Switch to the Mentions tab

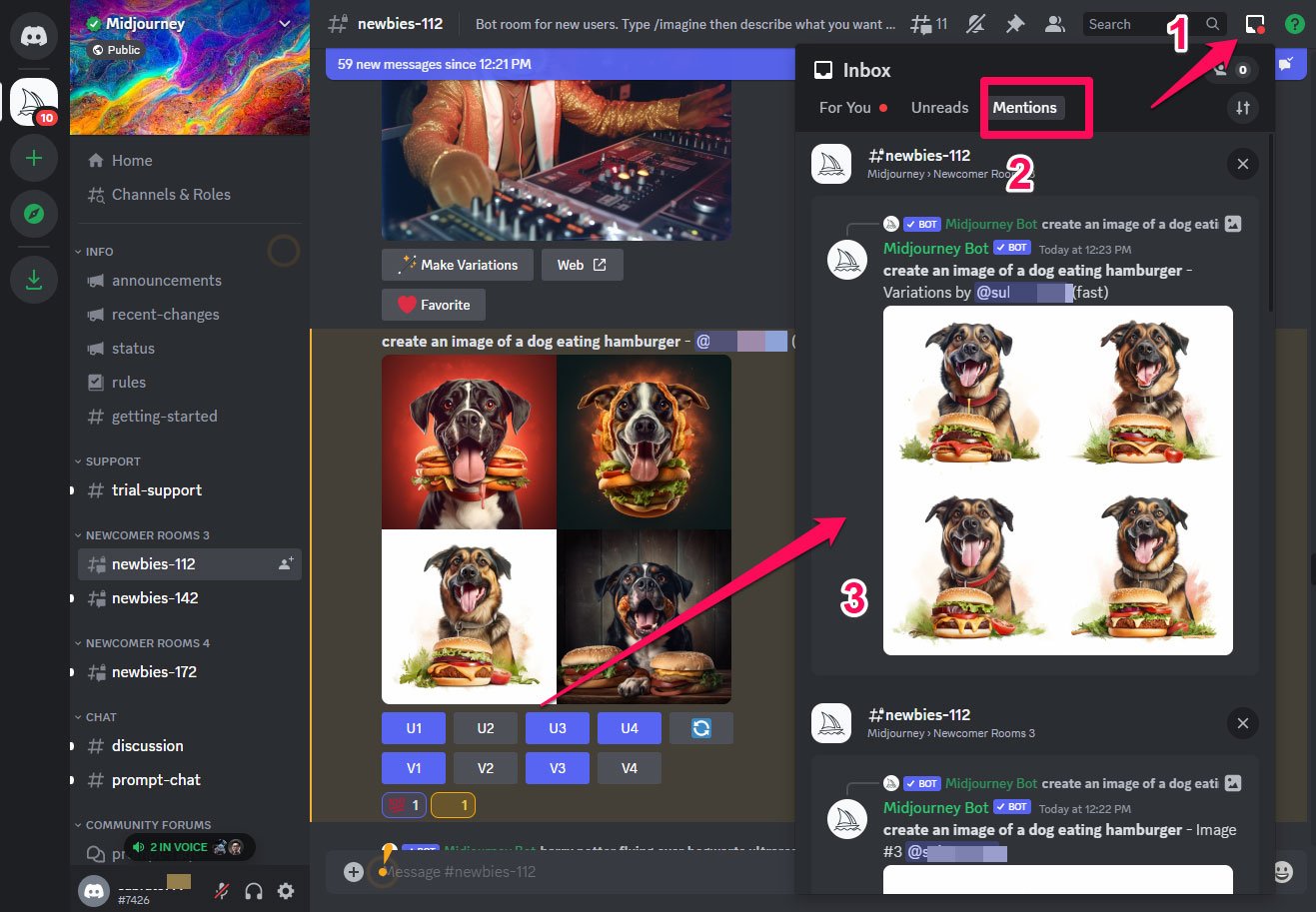[1024, 108]
